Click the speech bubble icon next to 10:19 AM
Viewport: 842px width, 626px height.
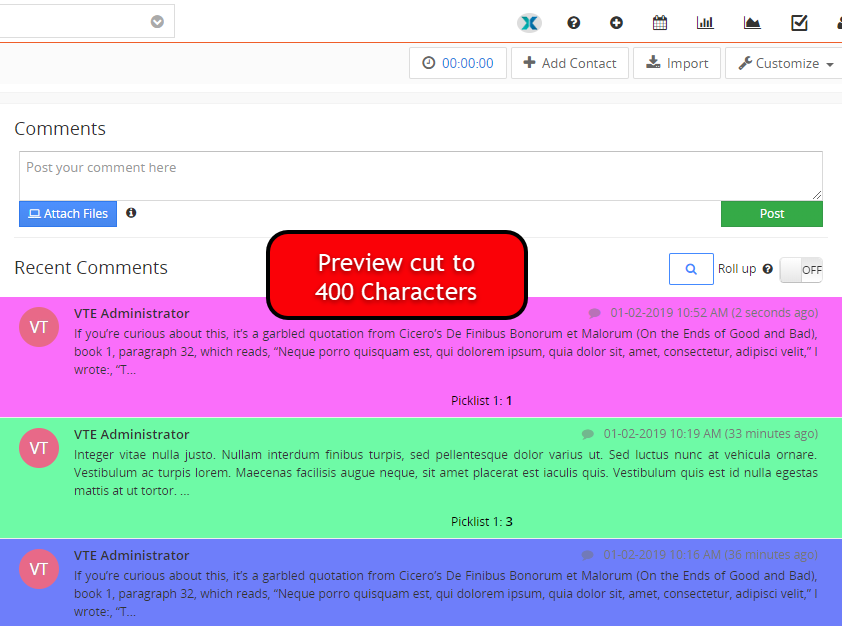[x=588, y=434]
